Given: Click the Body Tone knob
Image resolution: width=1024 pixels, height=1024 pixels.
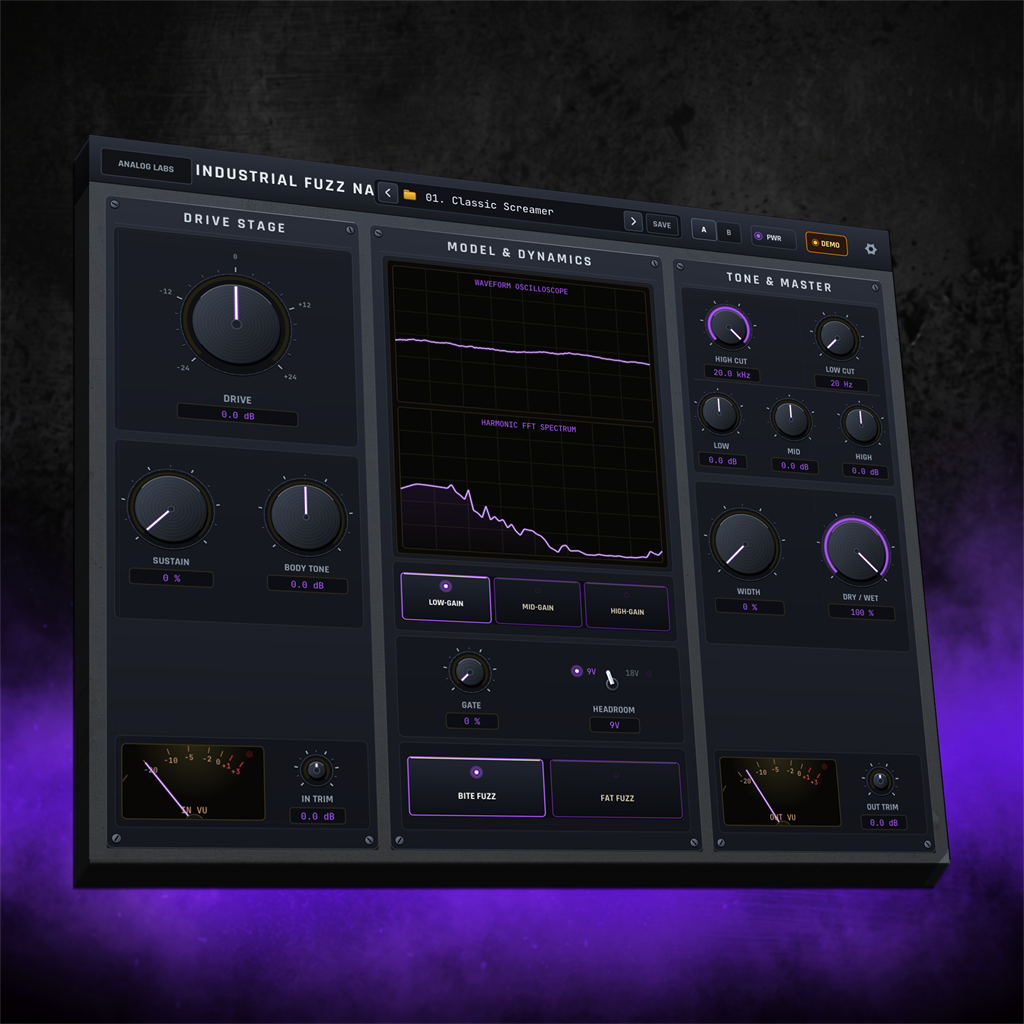Looking at the screenshot, I should [x=306, y=516].
